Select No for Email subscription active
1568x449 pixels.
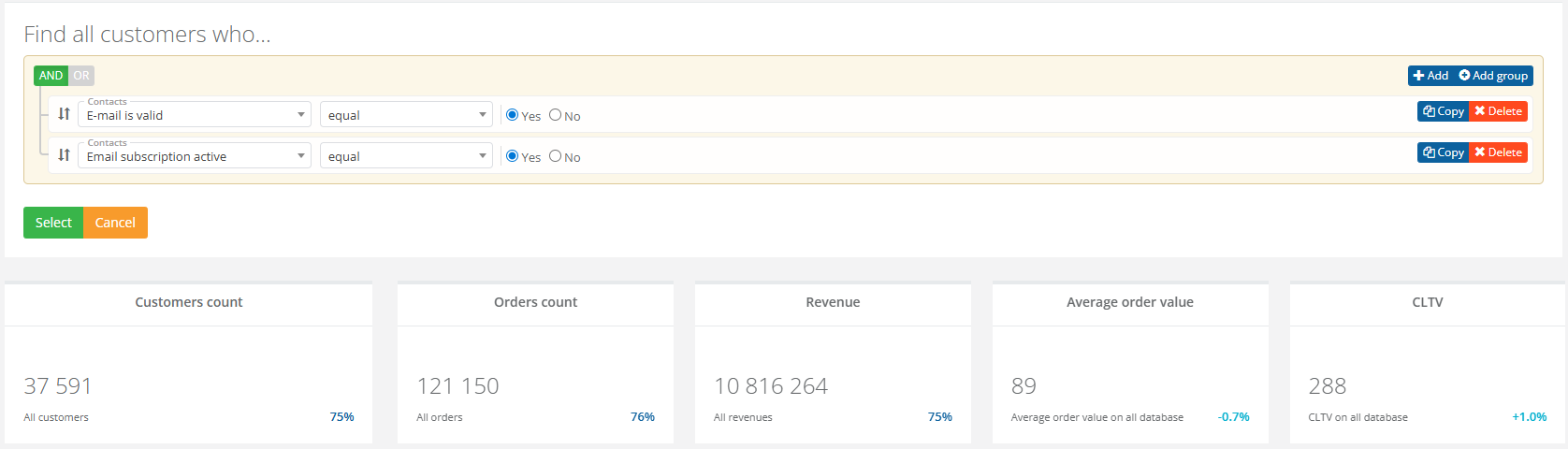pos(555,156)
